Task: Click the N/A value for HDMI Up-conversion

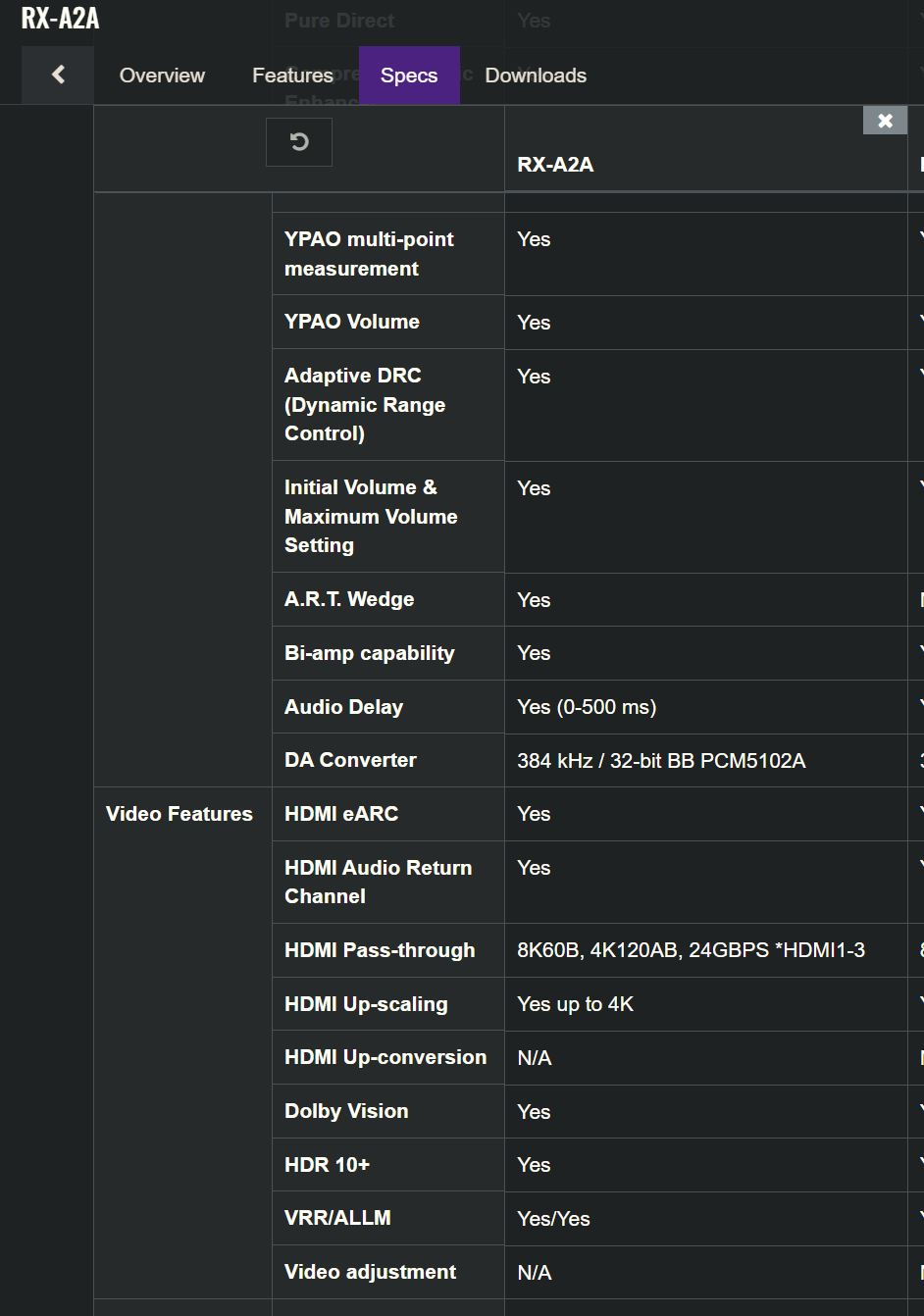Action: (535, 1058)
